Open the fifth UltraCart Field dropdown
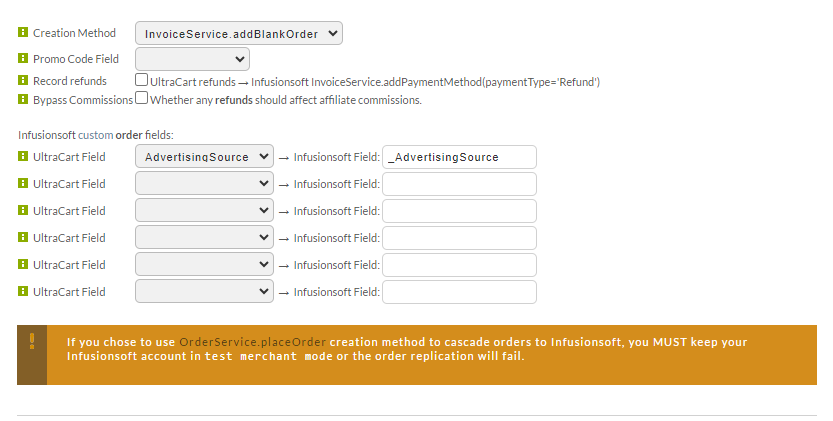This screenshot has width=833, height=421. [205, 265]
